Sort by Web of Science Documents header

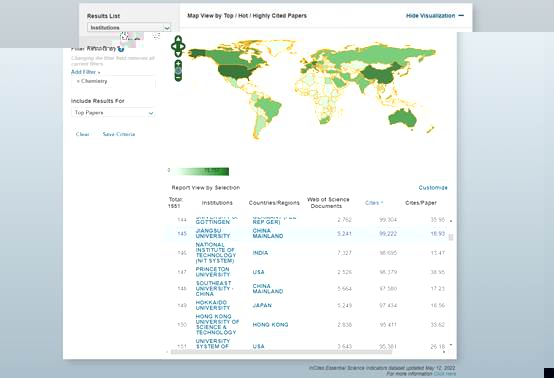[328, 203]
